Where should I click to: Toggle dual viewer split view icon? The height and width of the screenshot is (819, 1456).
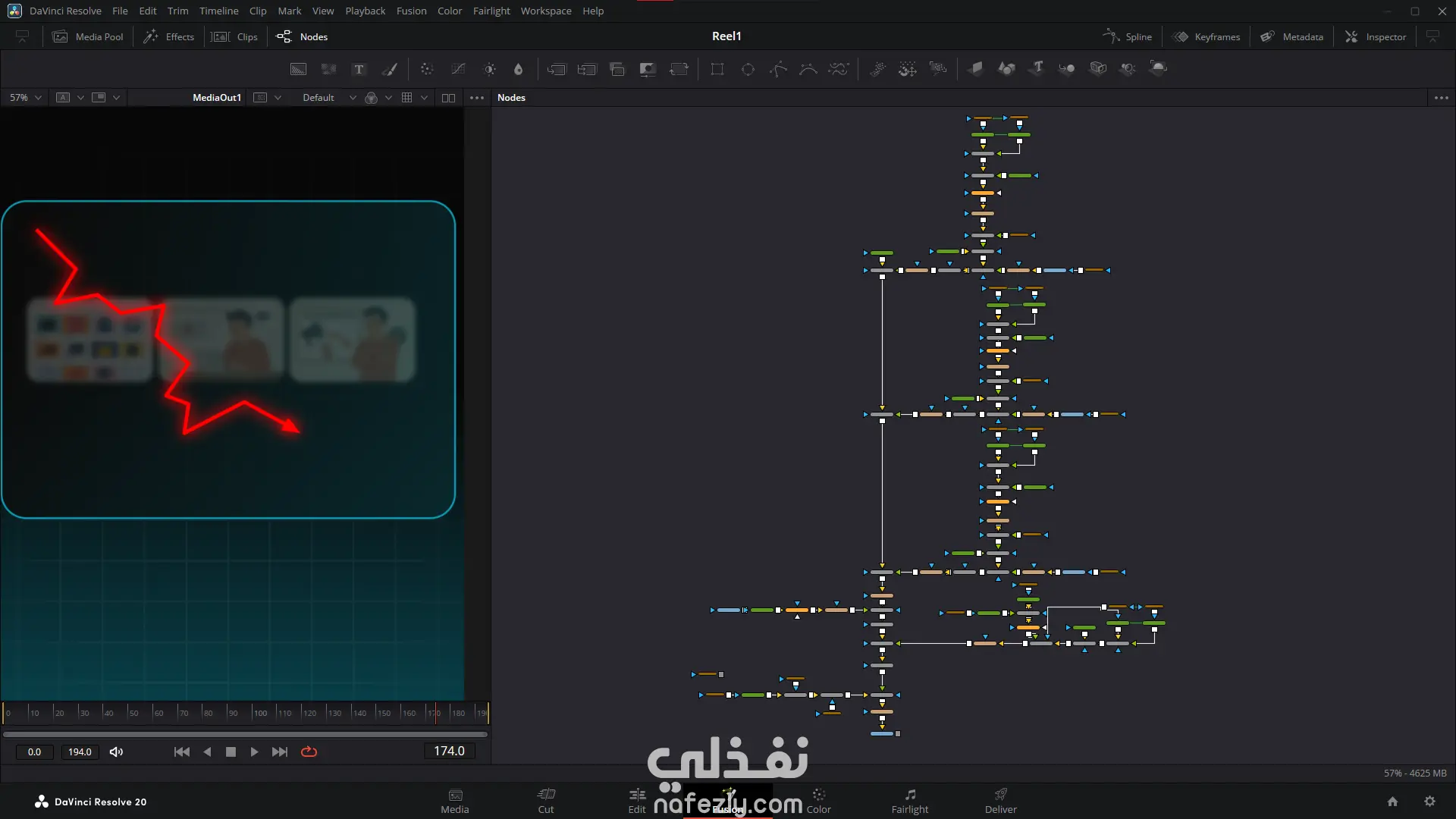tap(448, 98)
